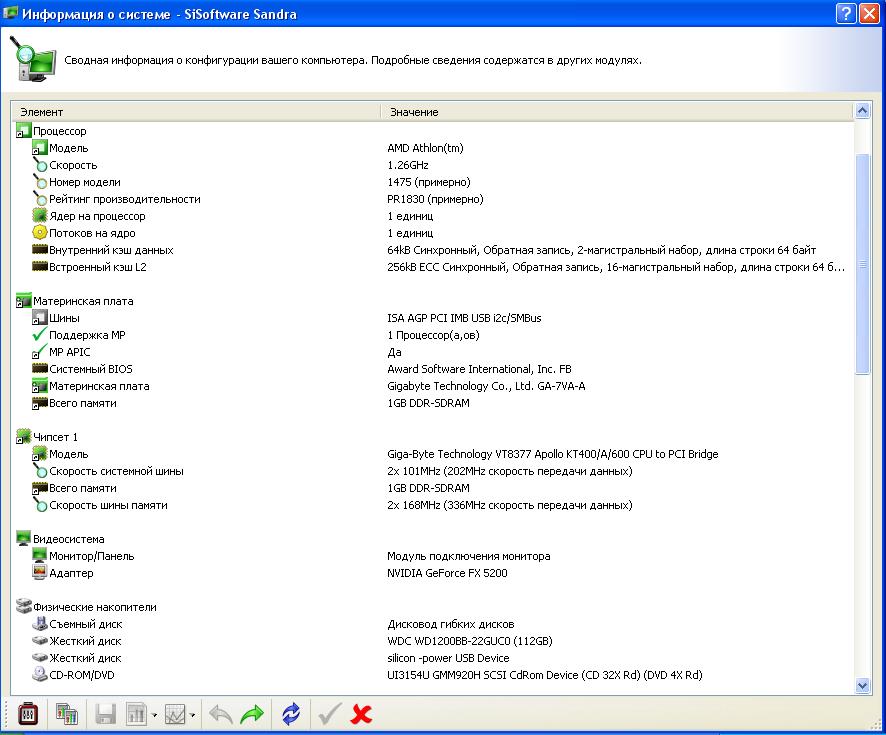Click the Поддержка MP green checkmark icon
Viewport: 886px width, 735px height.
(39, 334)
